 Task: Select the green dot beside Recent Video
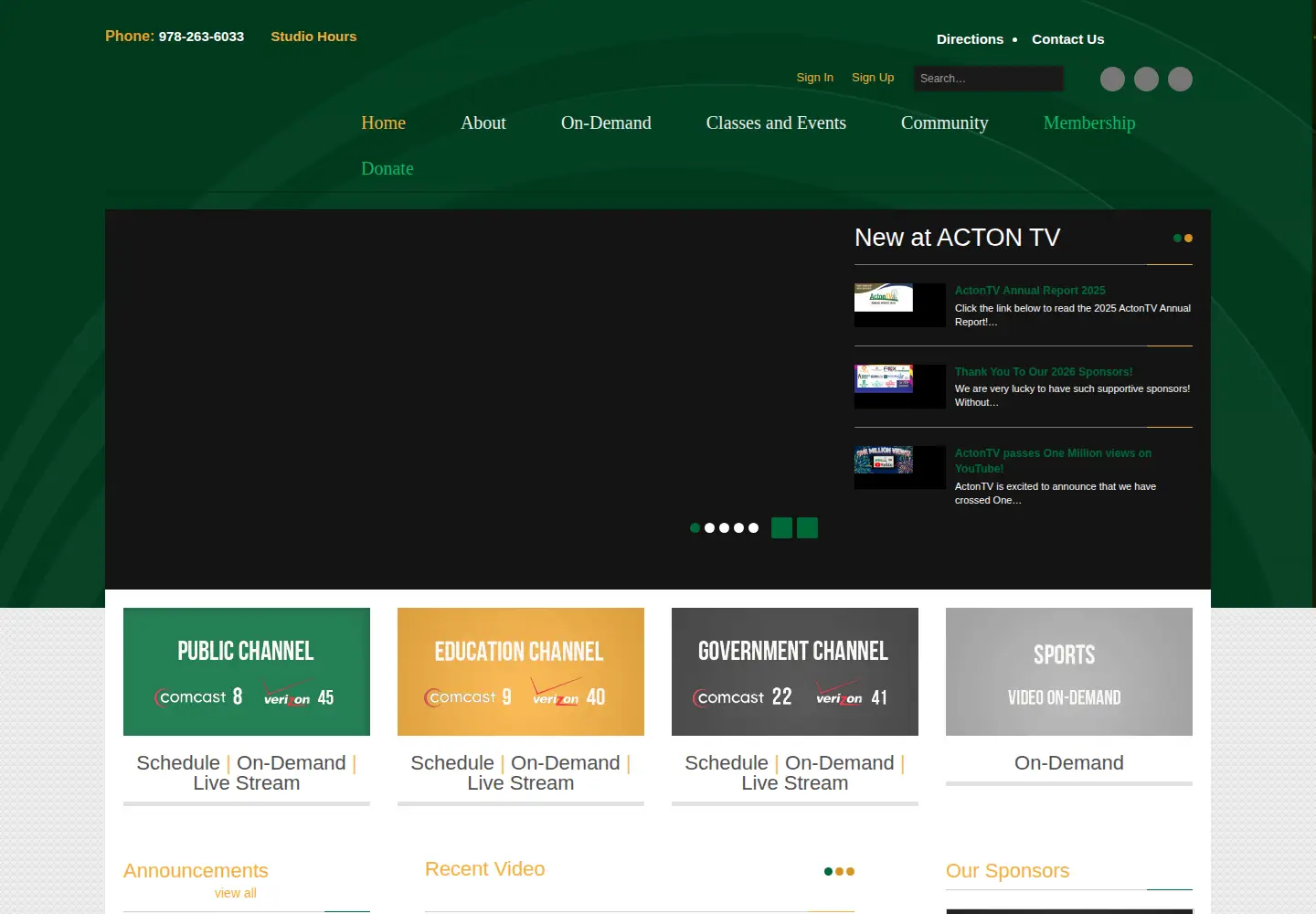pyautogui.click(x=828, y=871)
